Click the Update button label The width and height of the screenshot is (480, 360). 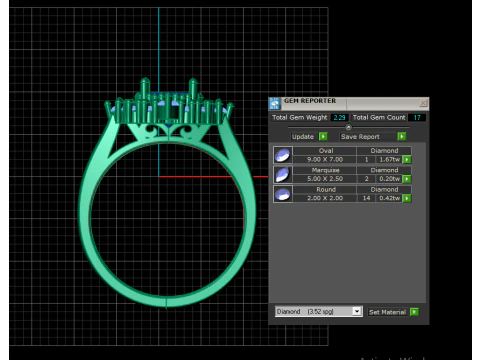click(x=303, y=137)
